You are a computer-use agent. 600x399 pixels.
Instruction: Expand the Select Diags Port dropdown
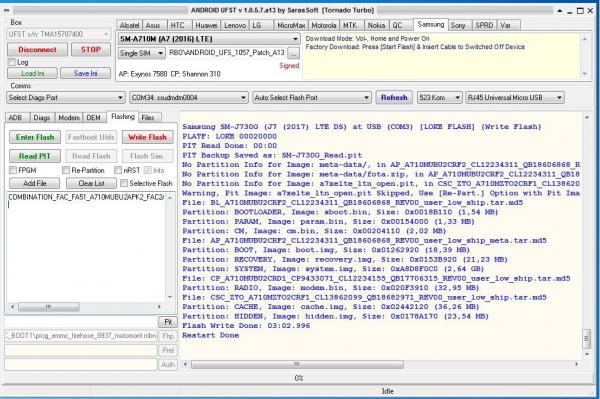pyautogui.click(x=66, y=98)
